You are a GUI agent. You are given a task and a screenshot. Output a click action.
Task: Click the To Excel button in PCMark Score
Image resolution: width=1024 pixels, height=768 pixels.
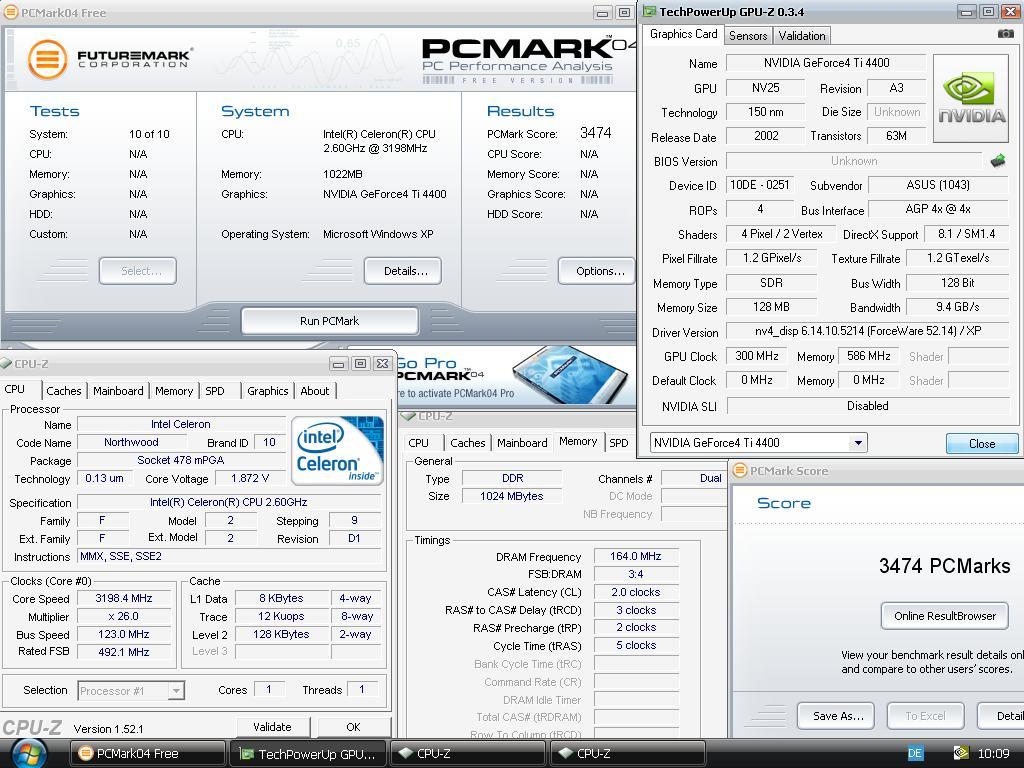click(x=925, y=716)
